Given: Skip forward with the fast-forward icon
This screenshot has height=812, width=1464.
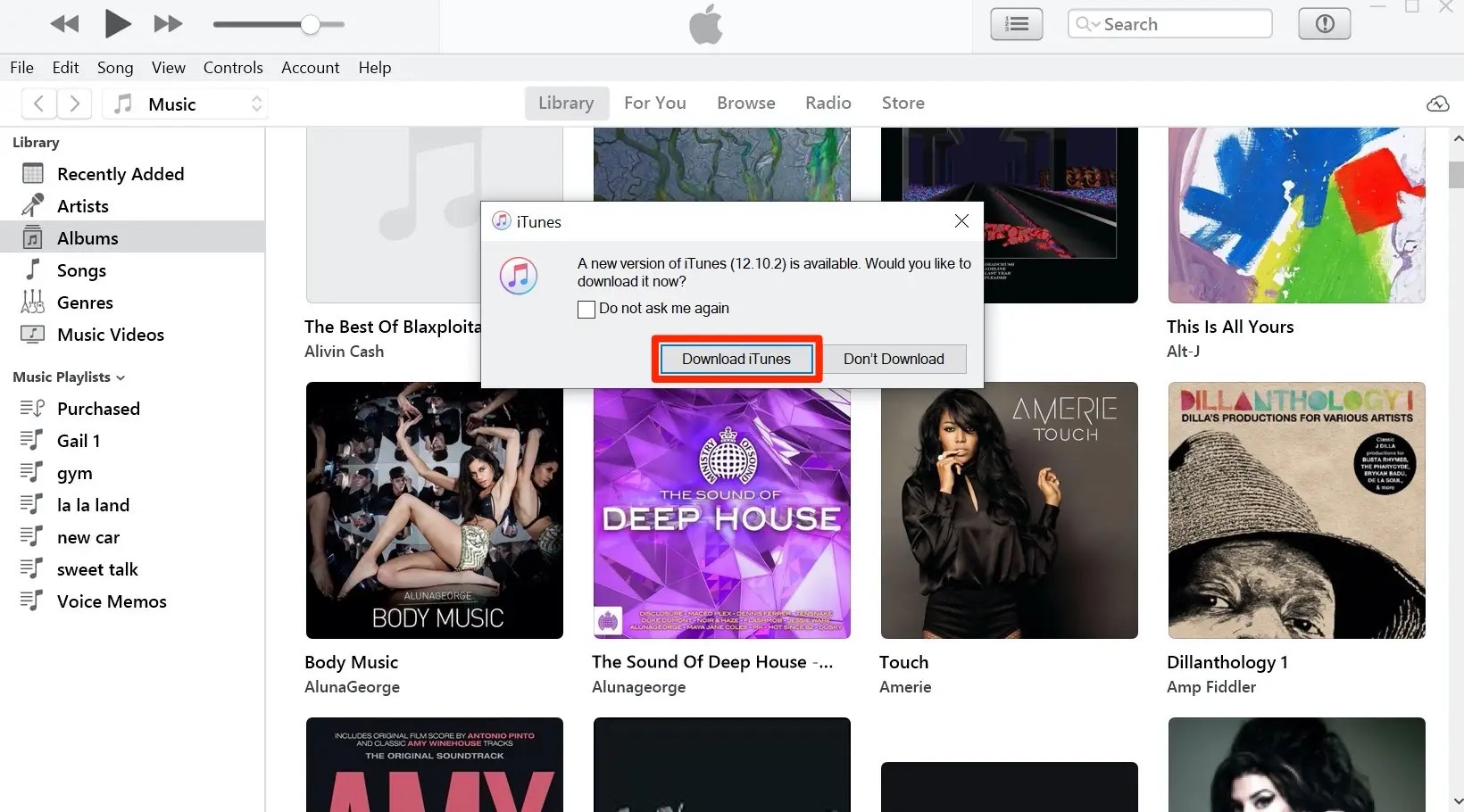Looking at the screenshot, I should click(168, 24).
